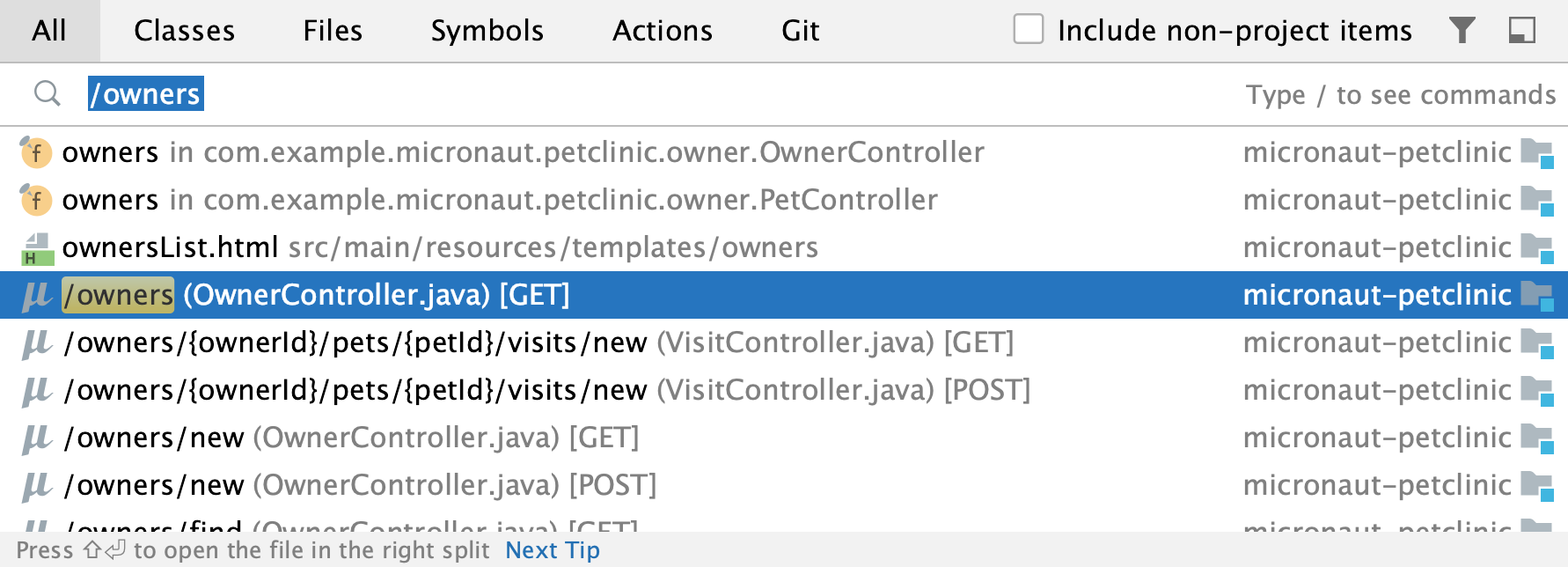1568x567 pixels.
Task: Click the /owners search input field
Action: click(x=616, y=94)
